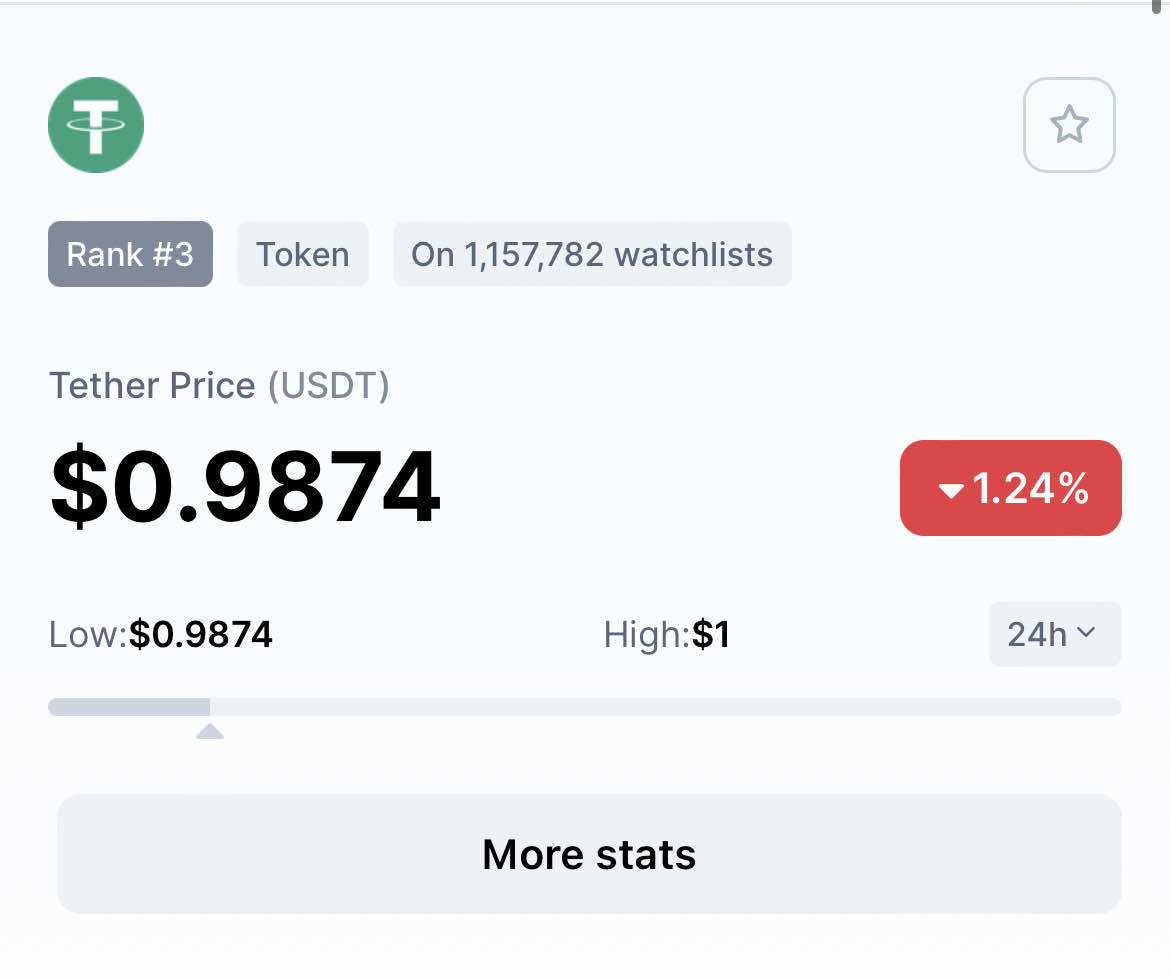This screenshot has height=978, width=1170.
Task: Click the "Low:" label text
Action: click(88, 634)
